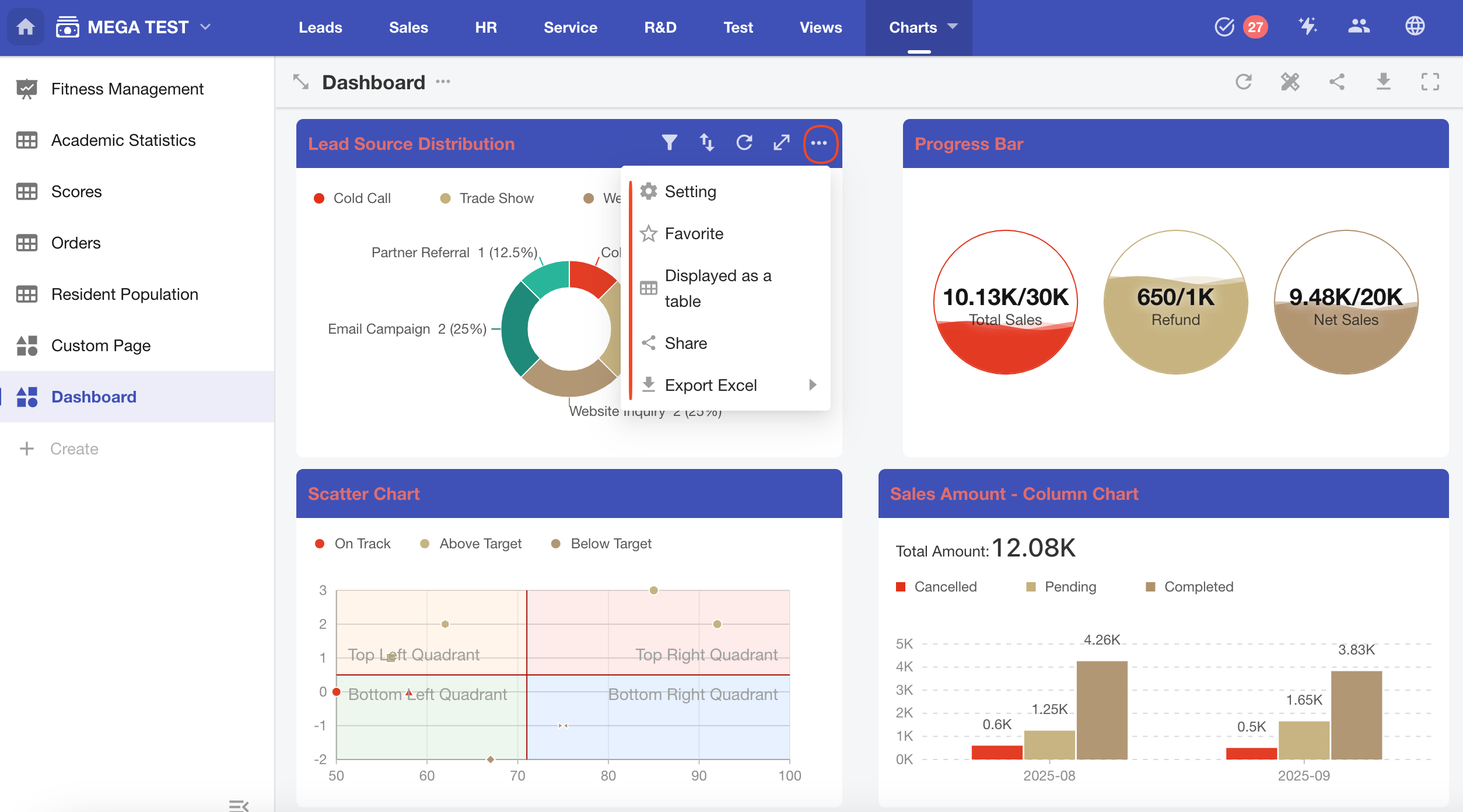Toggle Cancelled series in the column chart legend
This screenshot has height=812, width=1463.
pyautogui.click(x=936, y=587)
